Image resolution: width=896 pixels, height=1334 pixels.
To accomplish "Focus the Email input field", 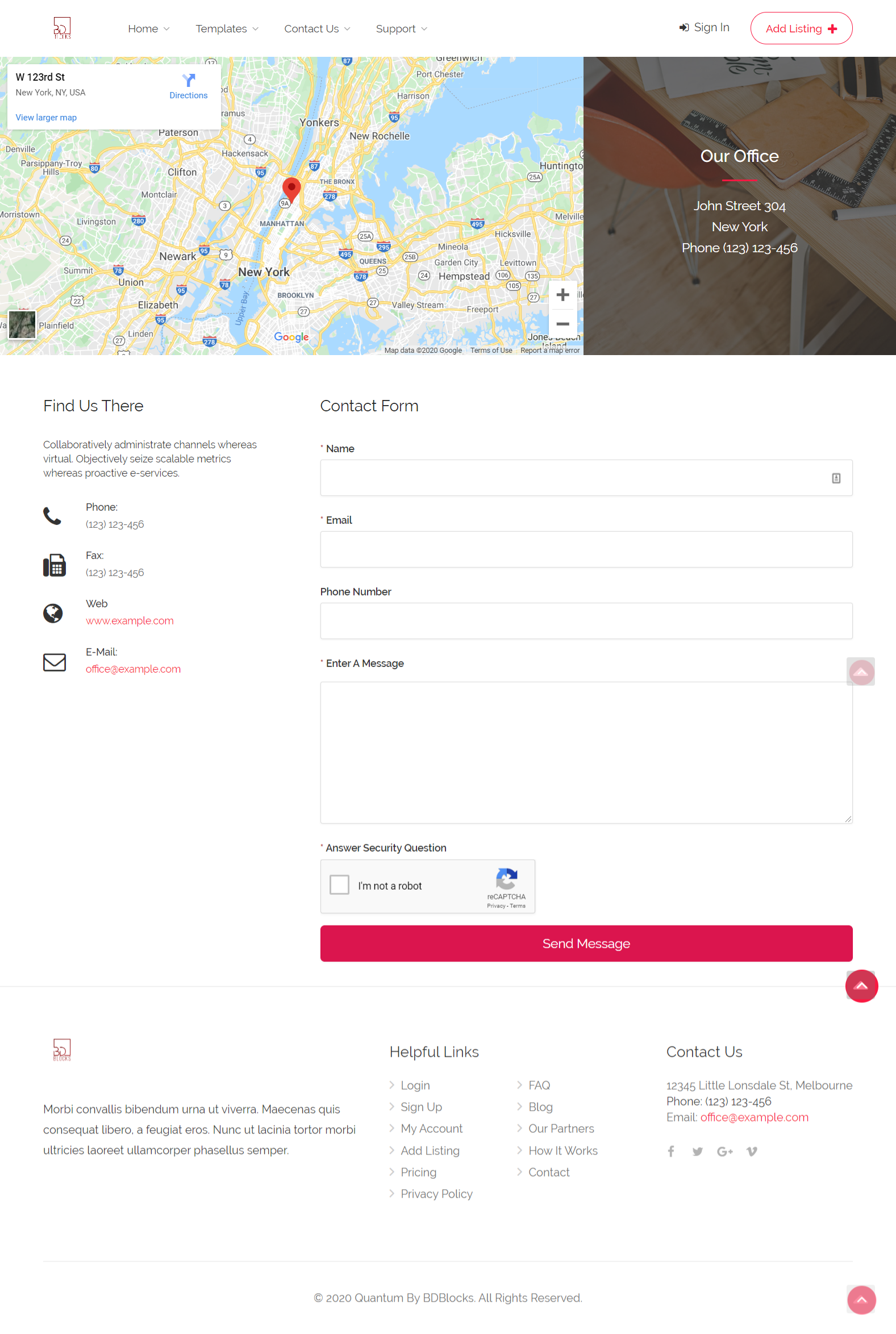I will click(586, 549).
